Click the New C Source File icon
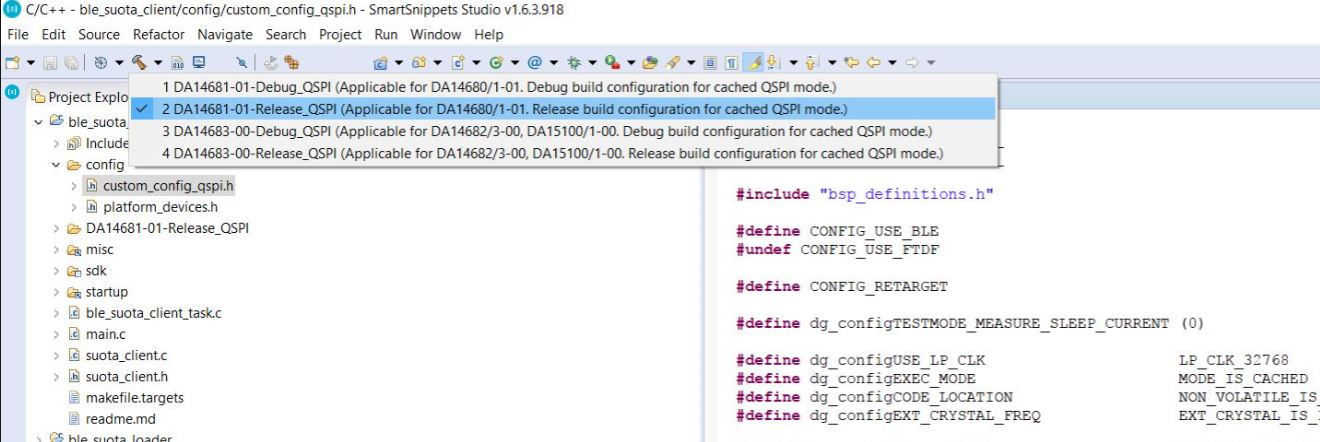Screen dimensions: 1320x442 click(458, 62)
